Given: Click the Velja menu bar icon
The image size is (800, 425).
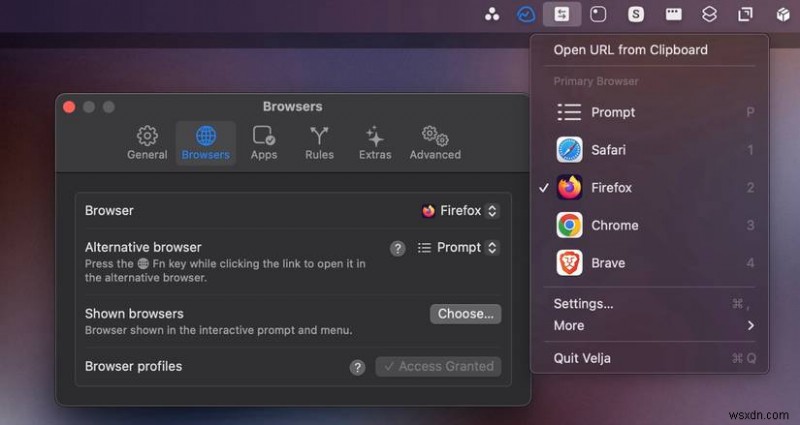Looking at the screenshot, I should point(562,14).
